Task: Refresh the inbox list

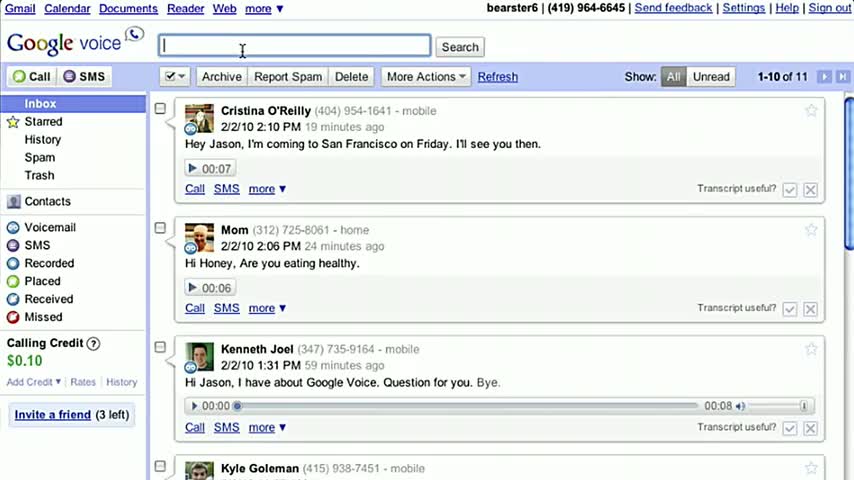Action: click(498, 77)
